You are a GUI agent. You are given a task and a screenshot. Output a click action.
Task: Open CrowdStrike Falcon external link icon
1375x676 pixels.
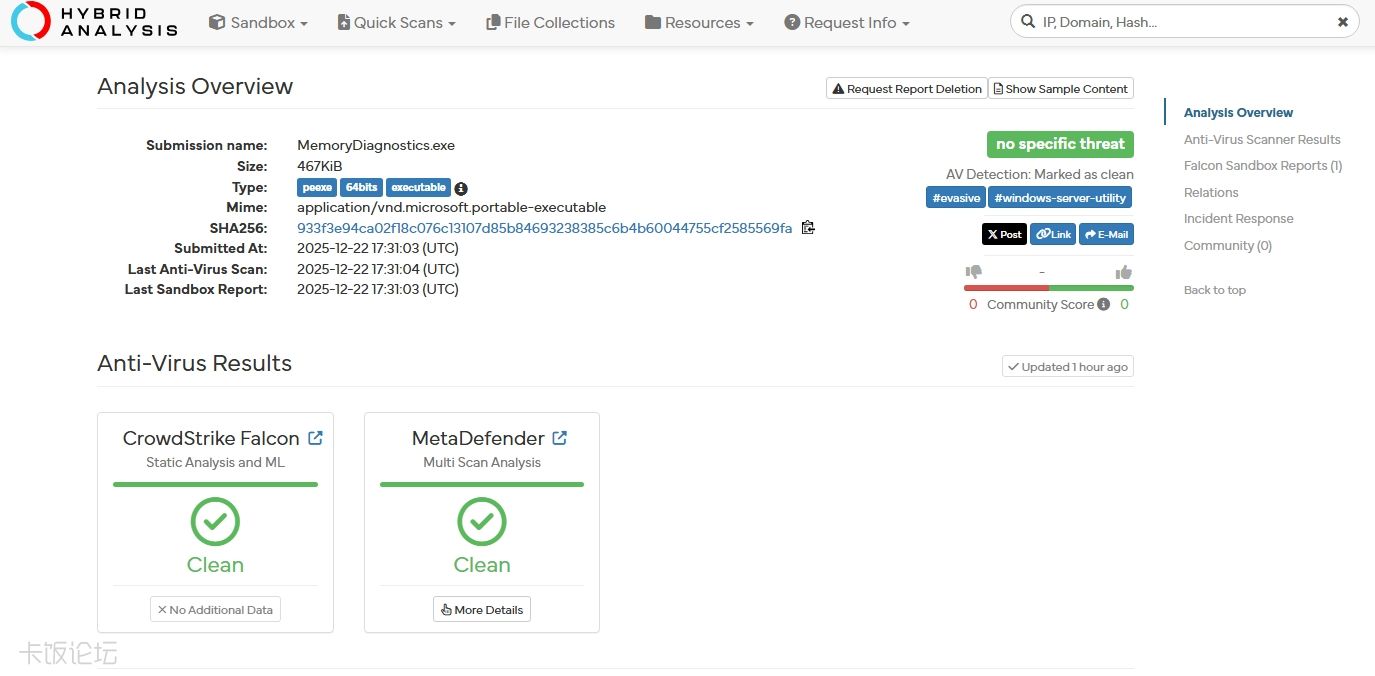pyautogui.click(x=315, y=438)
